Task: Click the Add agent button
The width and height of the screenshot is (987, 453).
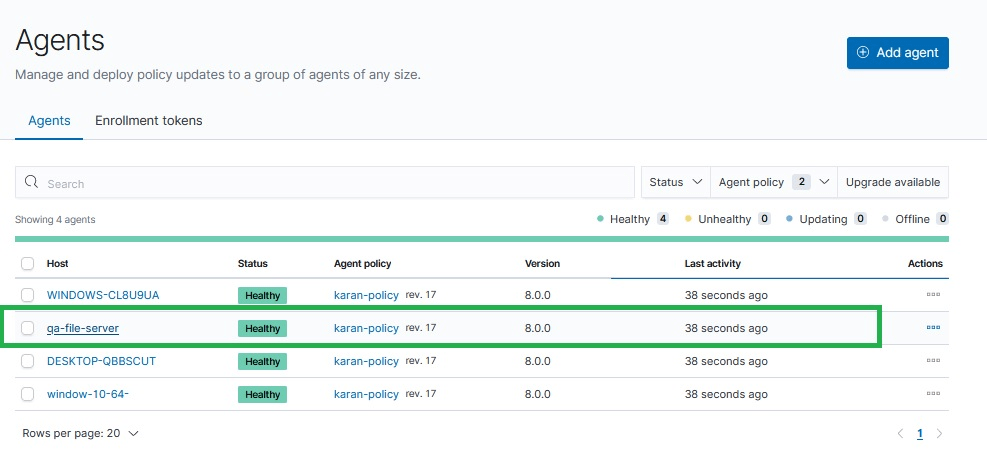Action: [x=898, y=53]
